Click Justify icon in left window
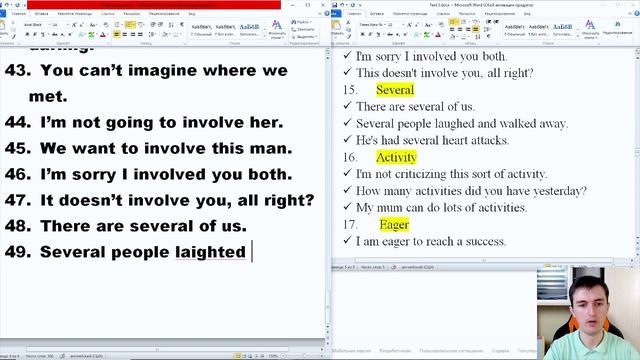This screenshot has width=640, height=360. pyautogui.click(x=140, y=35)
